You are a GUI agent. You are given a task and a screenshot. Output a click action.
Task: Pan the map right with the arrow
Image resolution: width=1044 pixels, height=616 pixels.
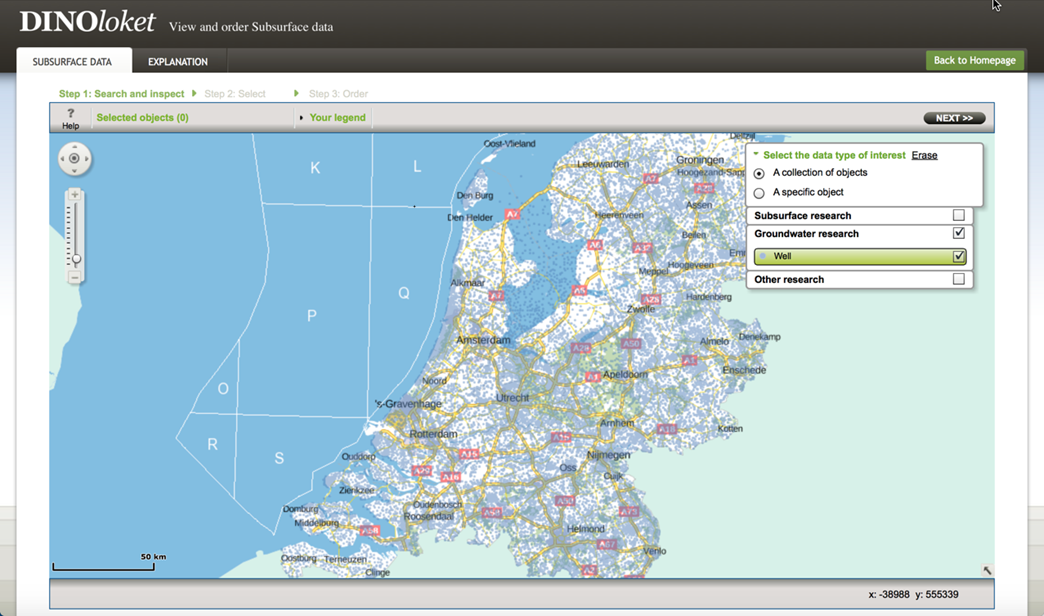86,158
